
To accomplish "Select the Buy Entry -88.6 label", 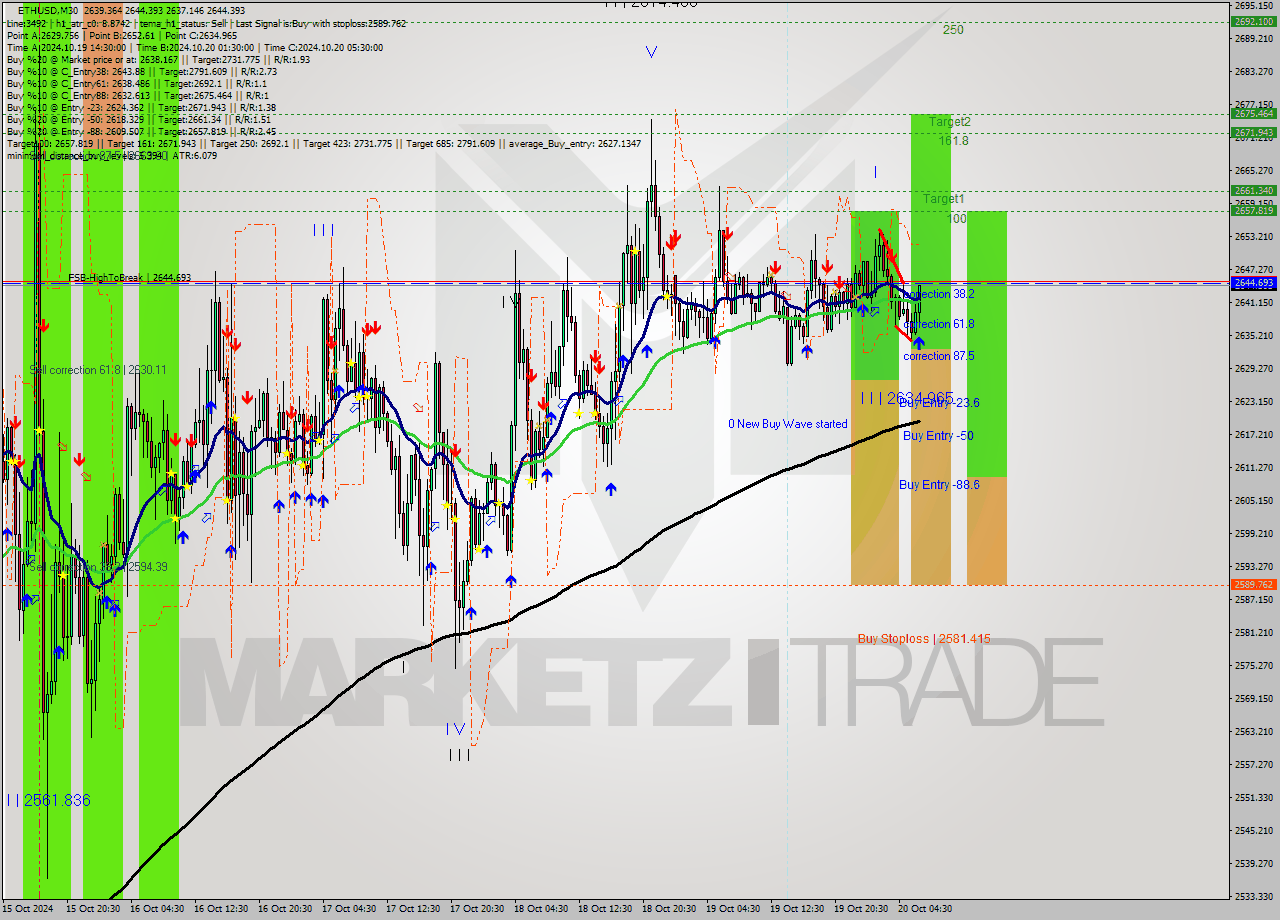I will click(939, 485).
